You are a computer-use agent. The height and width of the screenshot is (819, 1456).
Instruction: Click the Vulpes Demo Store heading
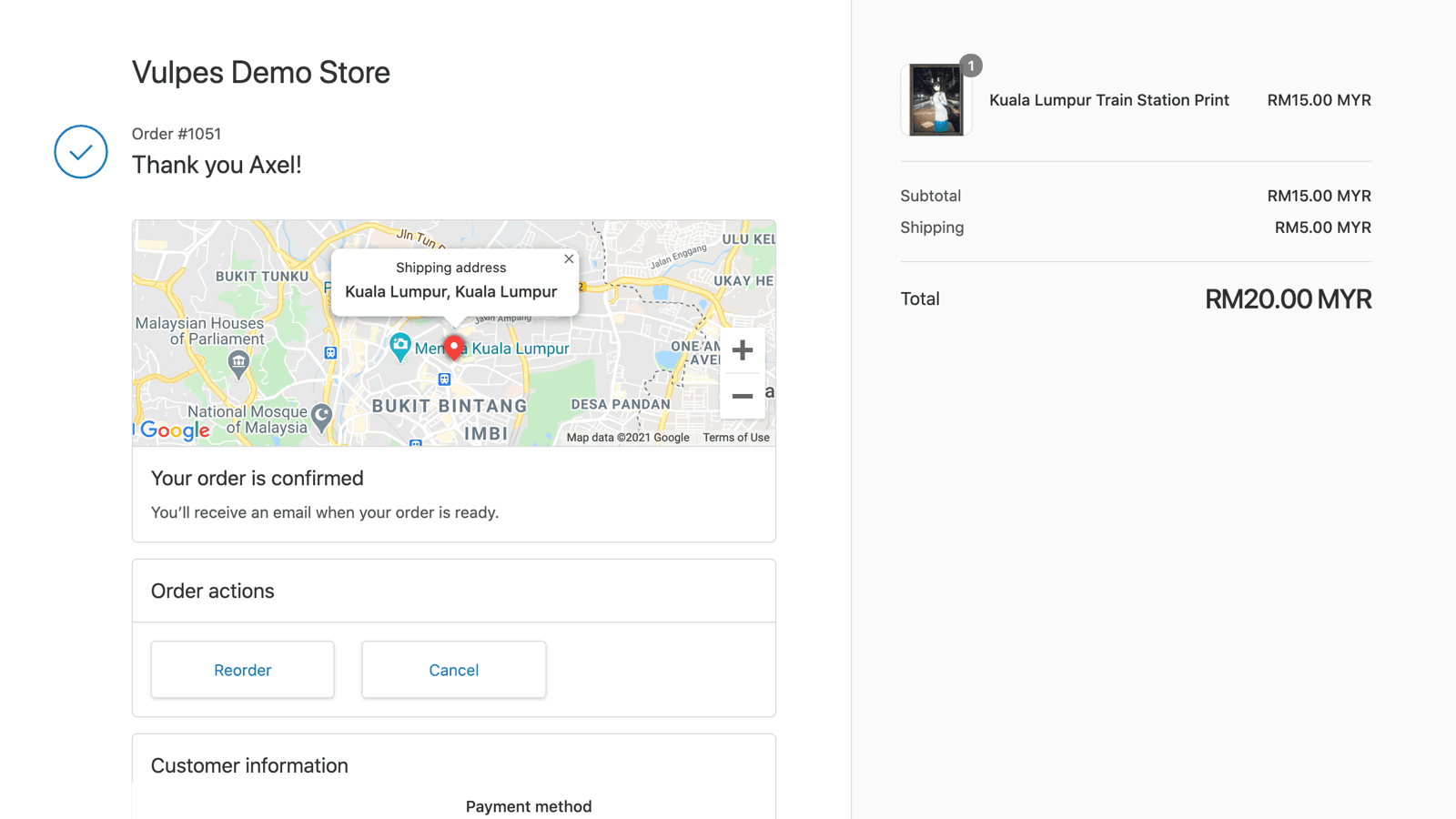tap(261, 72)
